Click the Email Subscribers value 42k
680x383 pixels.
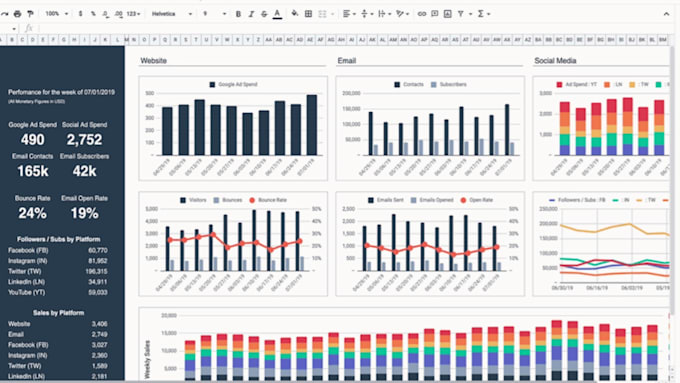(x=85, y=171)
